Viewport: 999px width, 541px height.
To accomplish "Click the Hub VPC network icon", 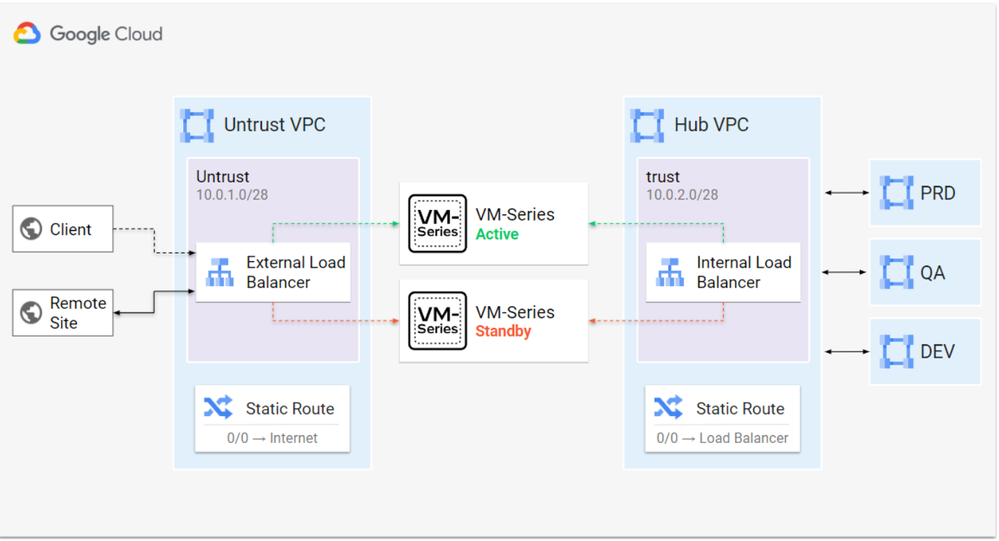I will (647, 125).
